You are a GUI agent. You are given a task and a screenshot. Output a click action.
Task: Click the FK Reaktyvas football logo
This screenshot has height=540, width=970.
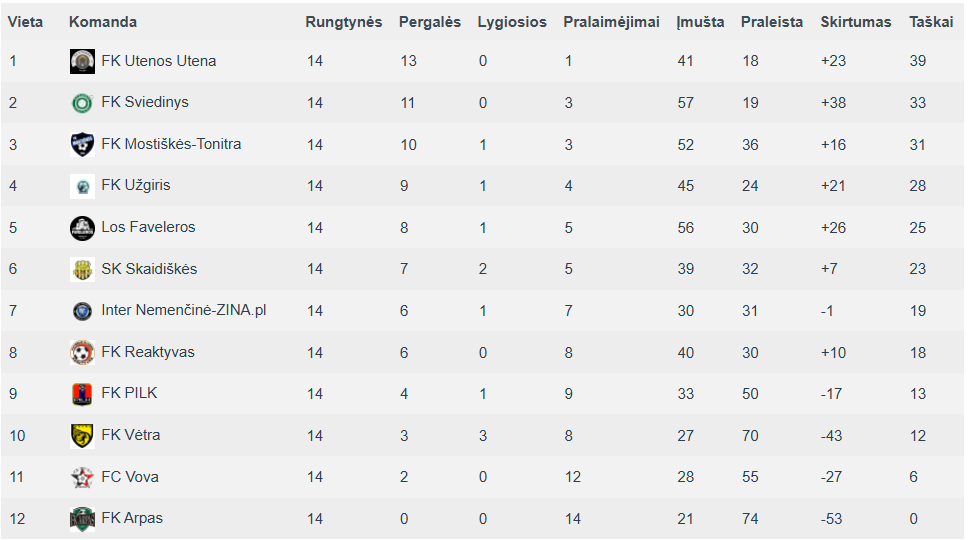click(82, 353)
